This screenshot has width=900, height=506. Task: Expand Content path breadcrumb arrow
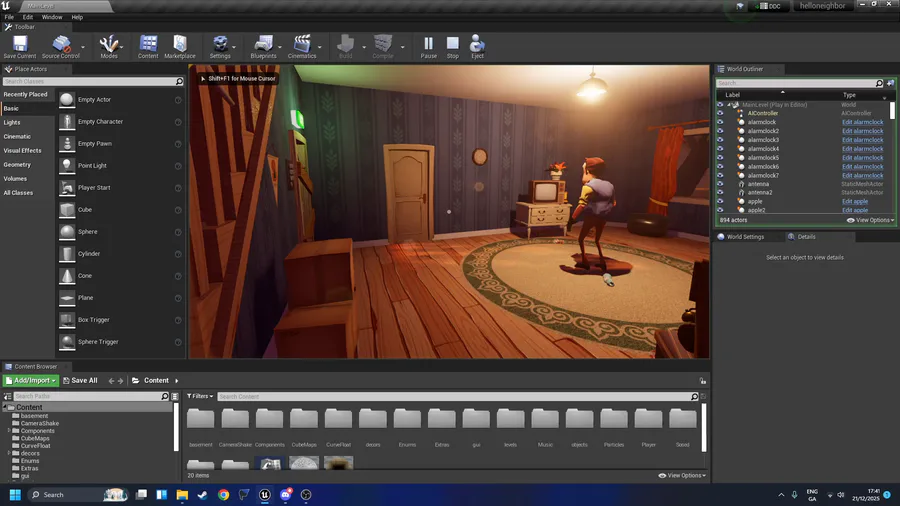(x=176, y=381)
